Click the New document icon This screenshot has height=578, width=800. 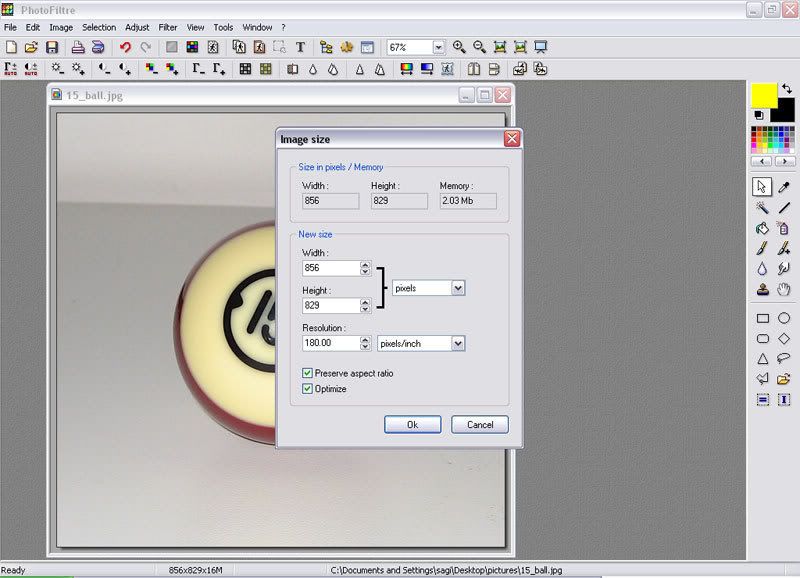click(x=11, y=47)
